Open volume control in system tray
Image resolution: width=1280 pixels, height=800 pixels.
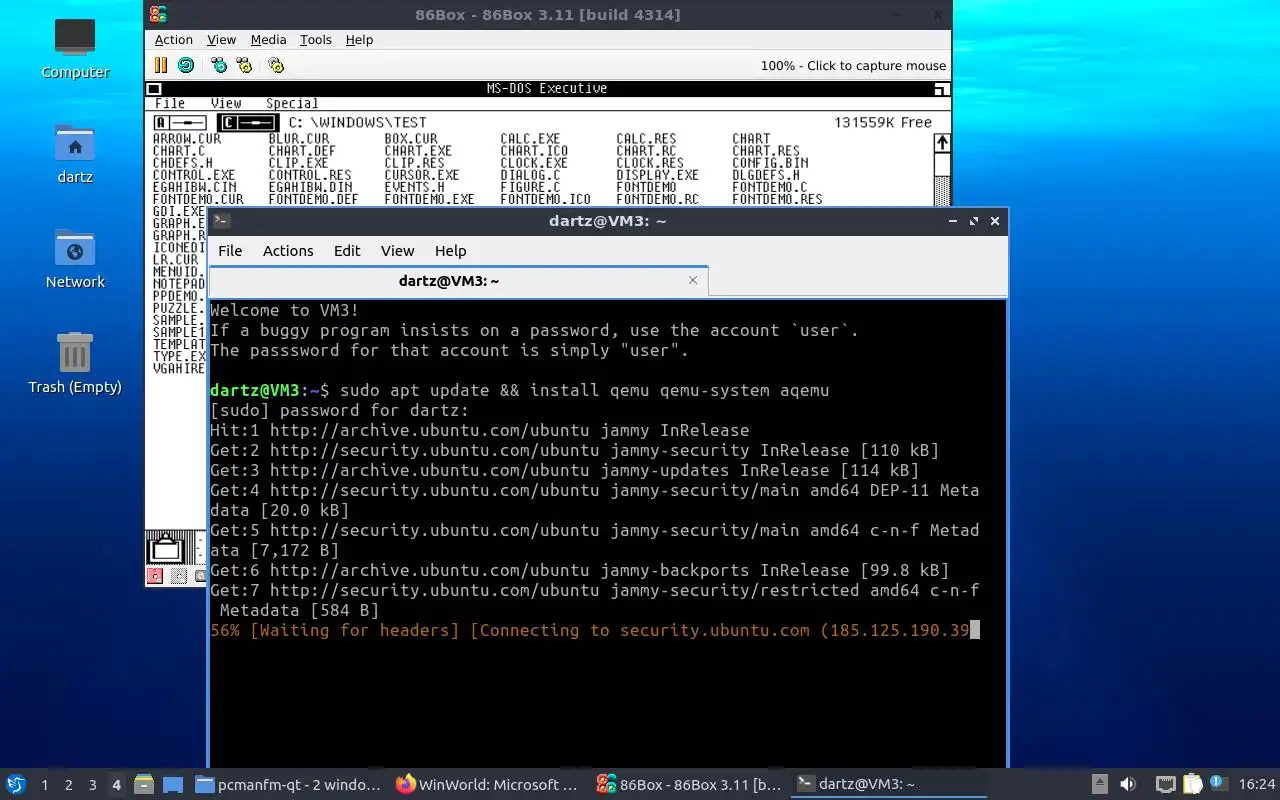pyautogui.click(x=1128, y=784)
